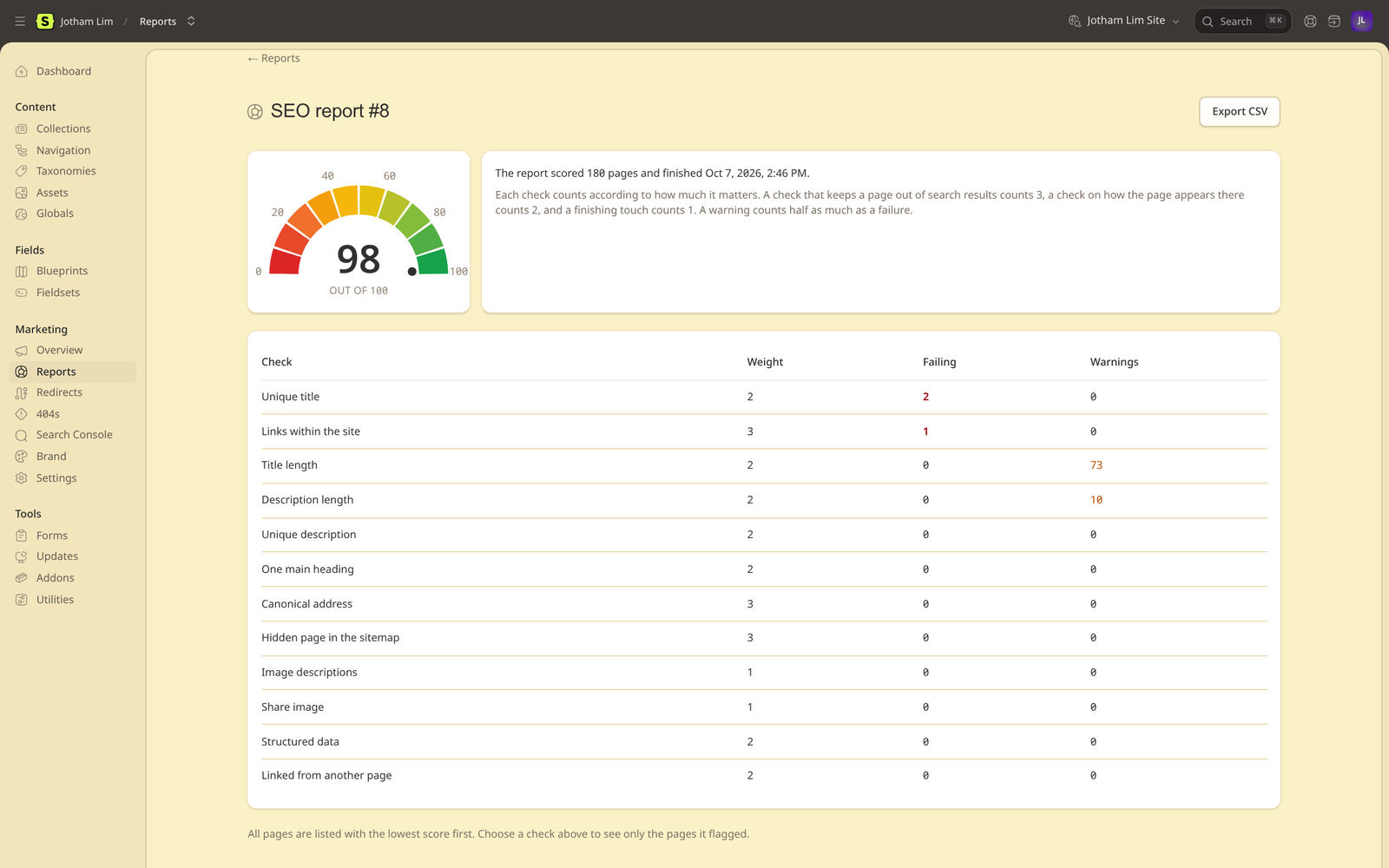Click the Export CSV button

1239,111
